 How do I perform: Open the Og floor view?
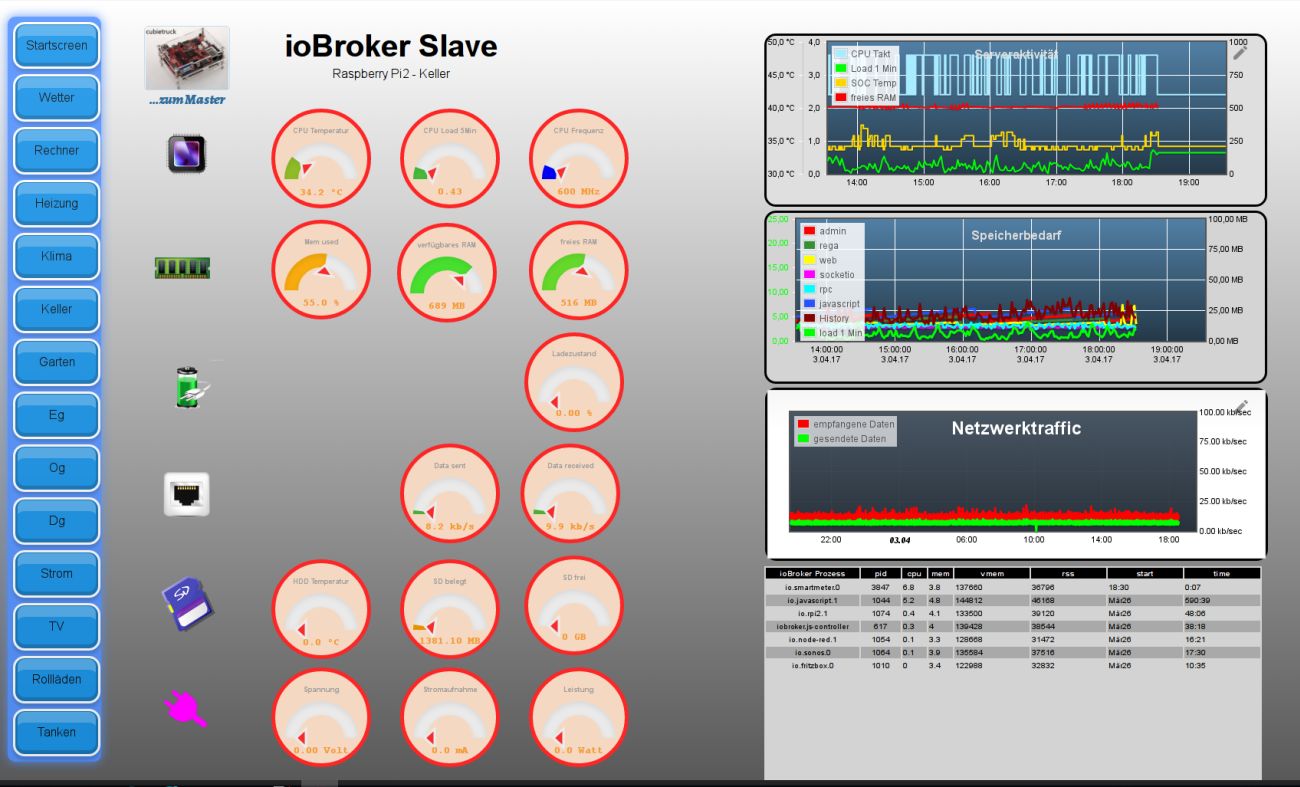coord(57,469)
